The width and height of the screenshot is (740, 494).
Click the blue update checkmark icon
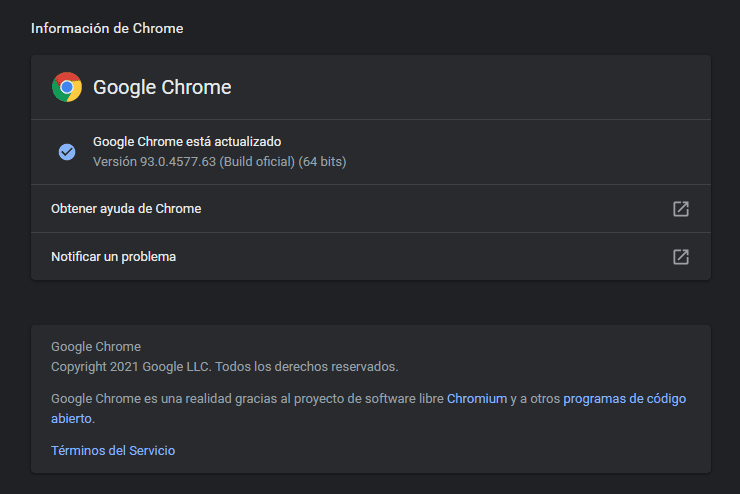(x=67, y=152)
